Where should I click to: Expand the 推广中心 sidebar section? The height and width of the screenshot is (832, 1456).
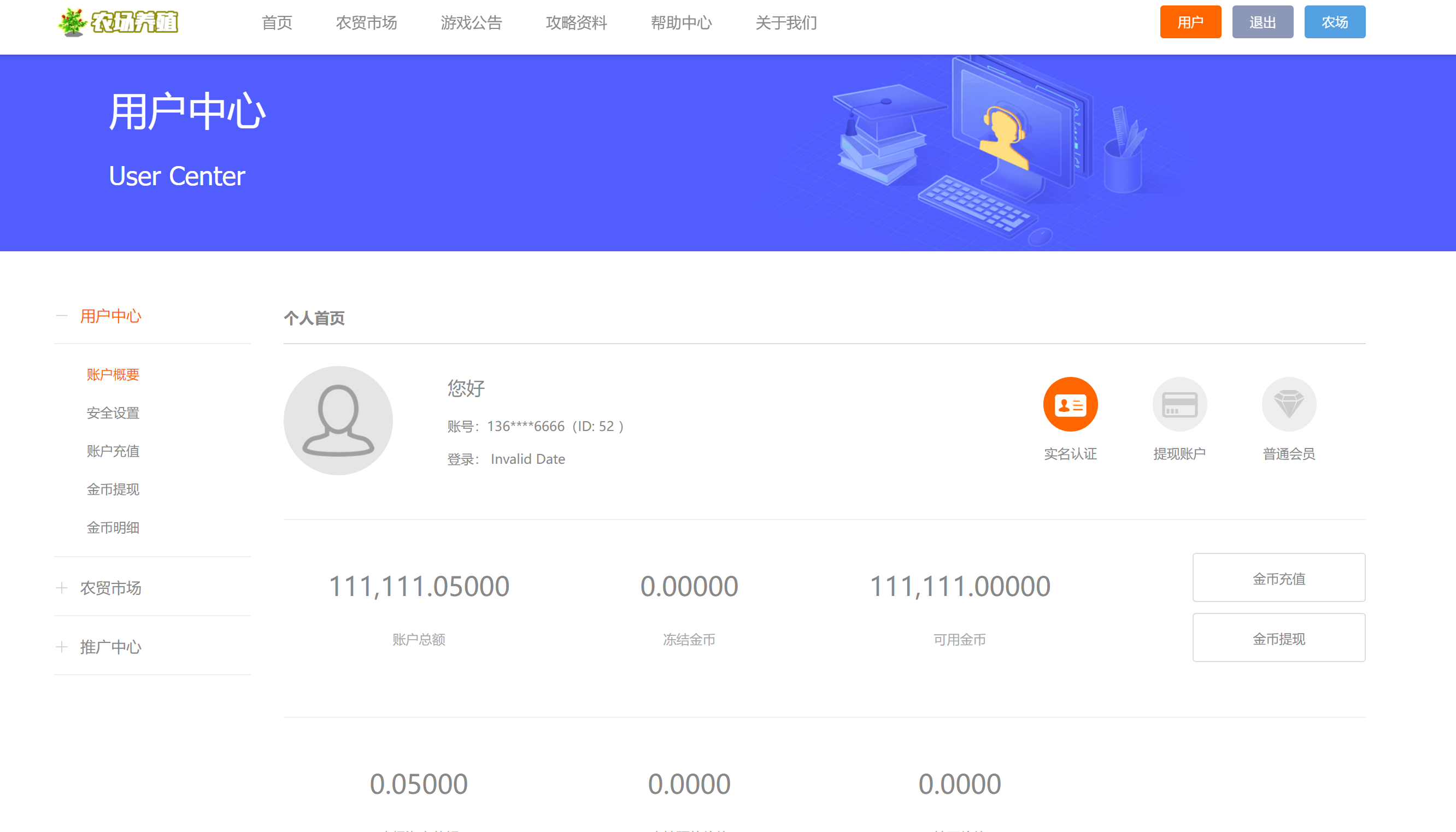62,646
